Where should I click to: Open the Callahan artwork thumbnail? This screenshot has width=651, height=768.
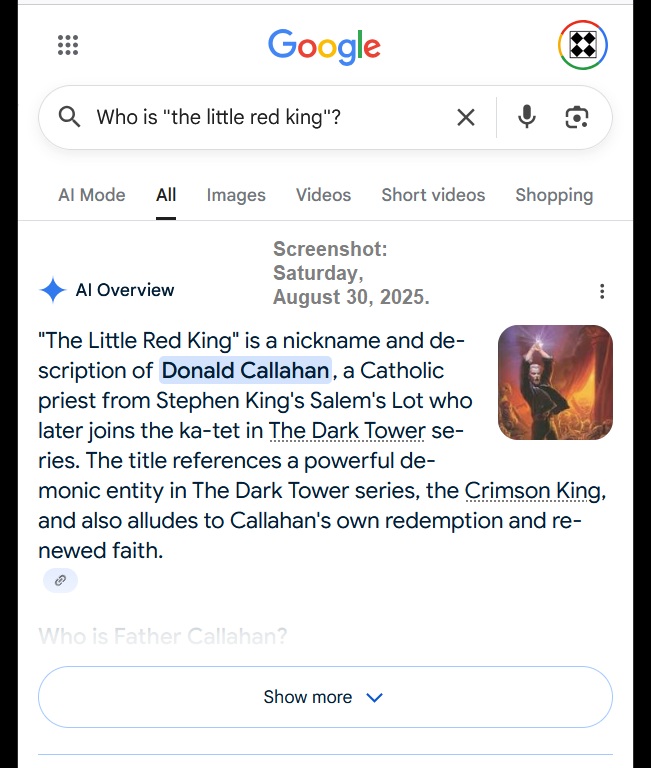pyautogui.click(x=555, y=382)
